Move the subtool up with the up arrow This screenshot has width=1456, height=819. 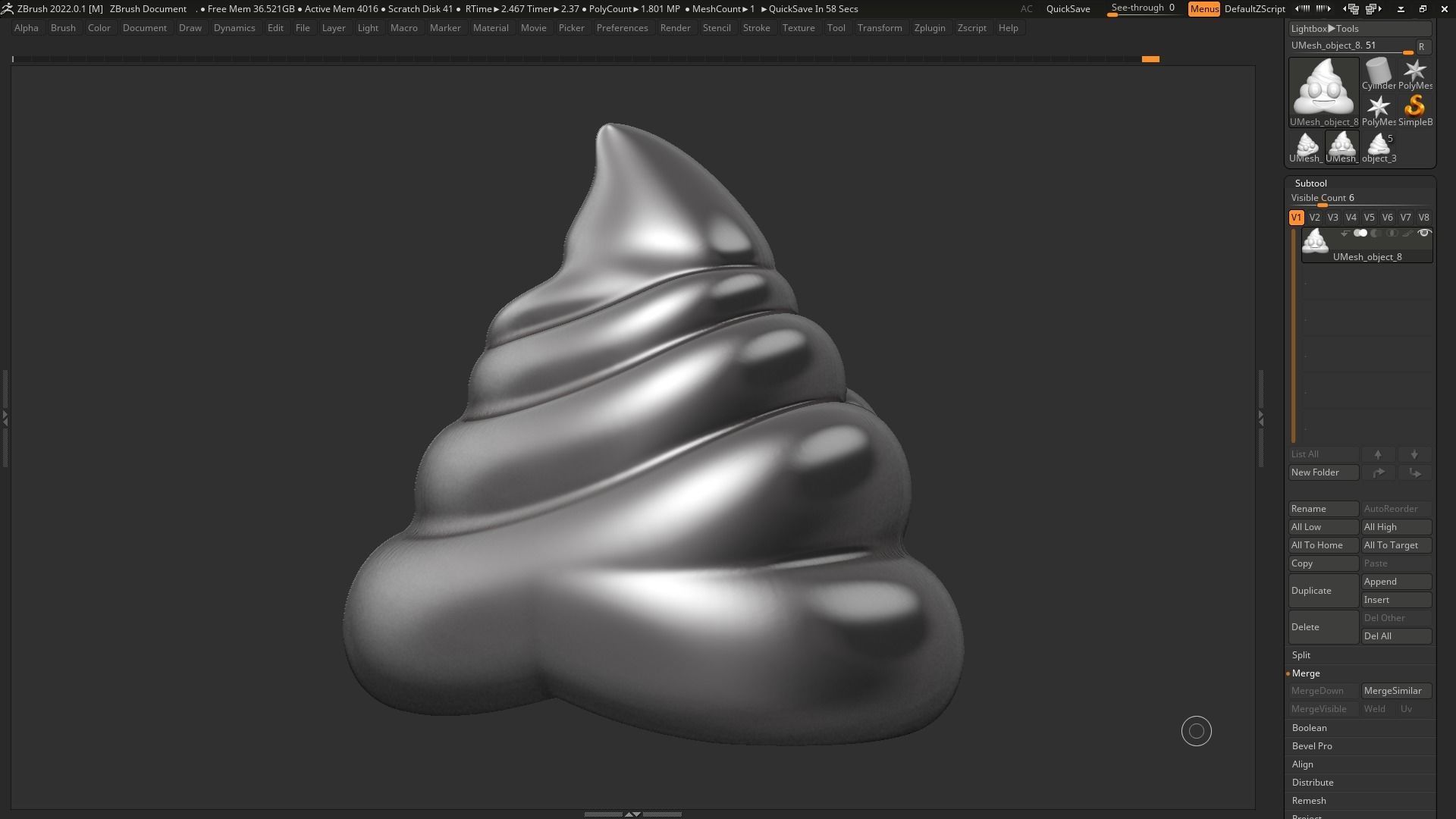click(1378, 454)
